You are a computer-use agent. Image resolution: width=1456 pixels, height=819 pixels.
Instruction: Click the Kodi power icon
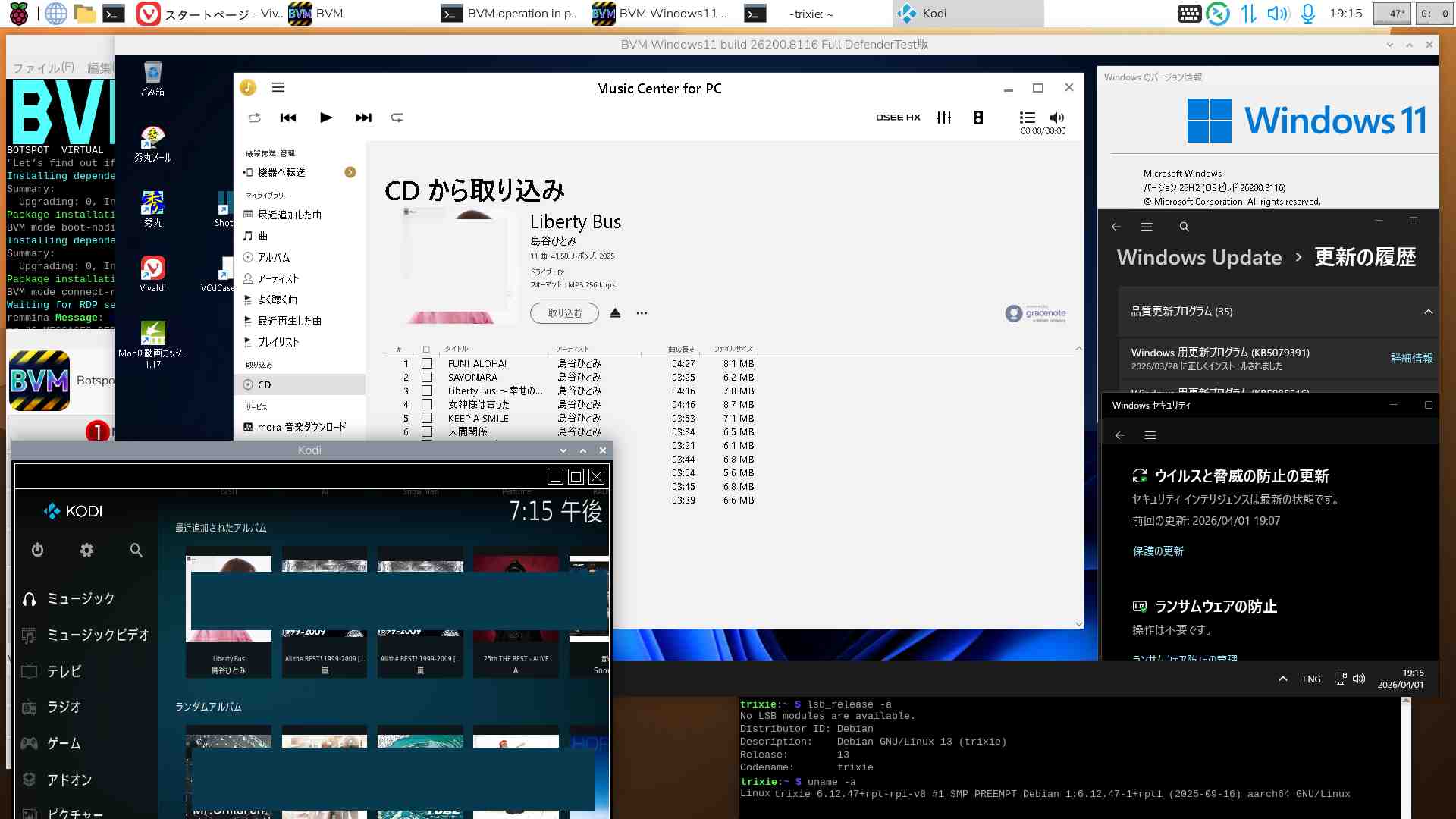(37, 551)
